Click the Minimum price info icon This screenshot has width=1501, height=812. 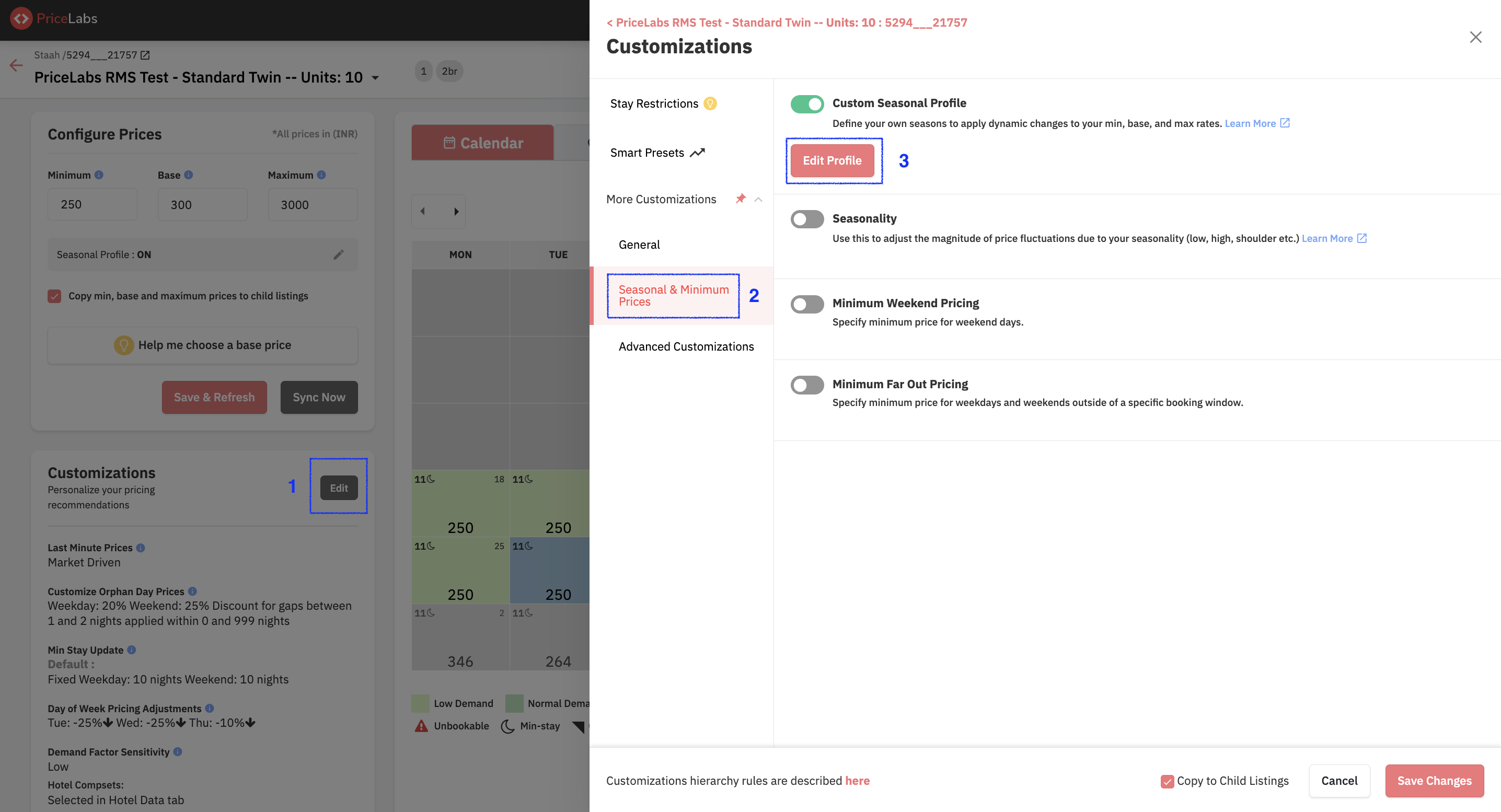point(99,175)
